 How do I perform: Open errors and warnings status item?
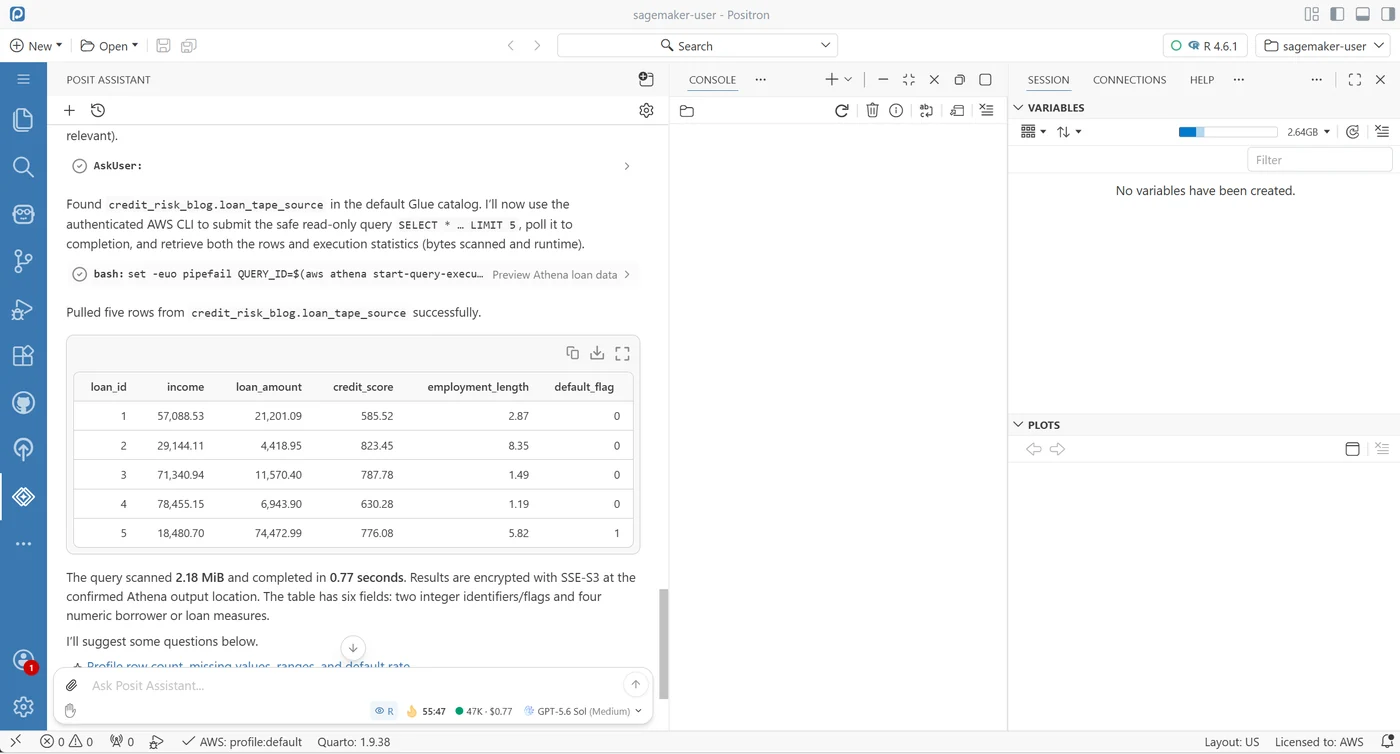click(x=67, y=742)
